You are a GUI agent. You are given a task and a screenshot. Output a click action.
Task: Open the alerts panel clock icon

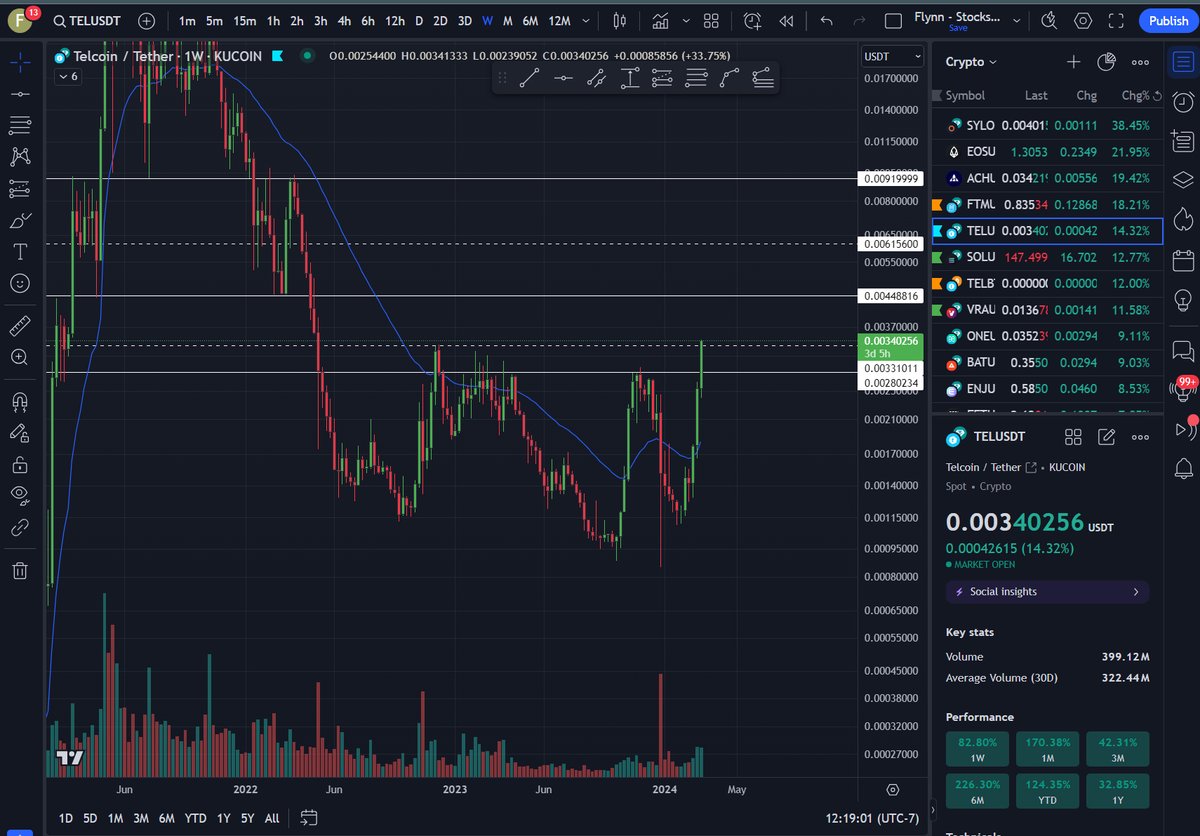coord(1183,101)
